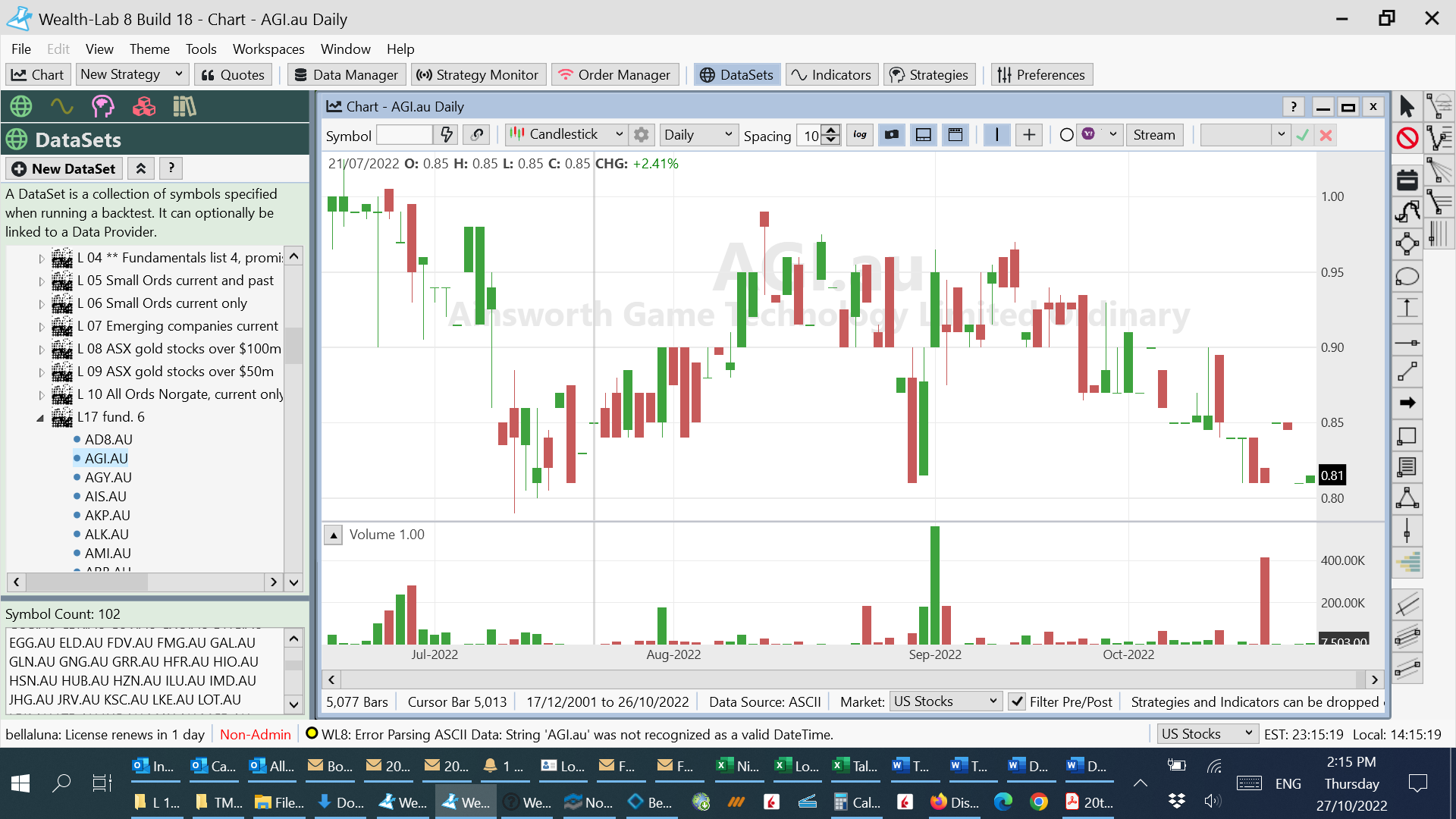Toggle the DataSets panel button in toolbar
The height and width of the screenshot is (819, 1456).
(x=737, y=74)
